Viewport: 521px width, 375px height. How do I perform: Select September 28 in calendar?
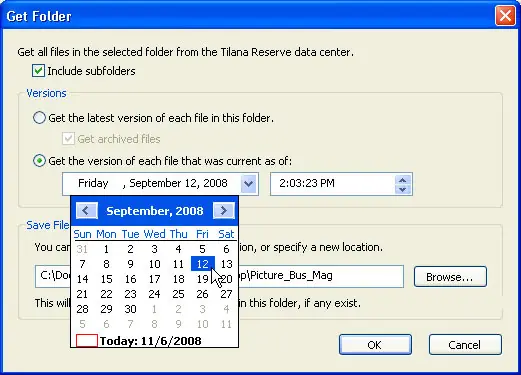point(82,309)
